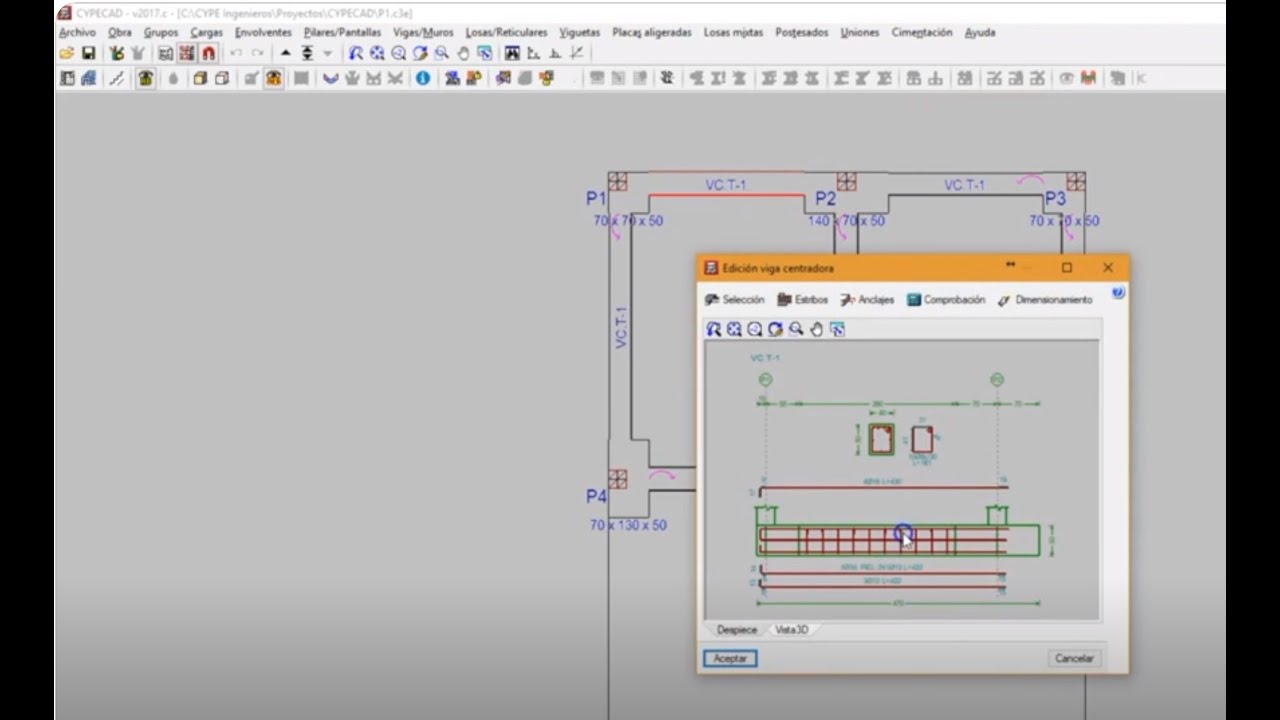1280x720 pixels.
Task: Click the up-down floor selection arrows icon
Action: pos(307,53)
